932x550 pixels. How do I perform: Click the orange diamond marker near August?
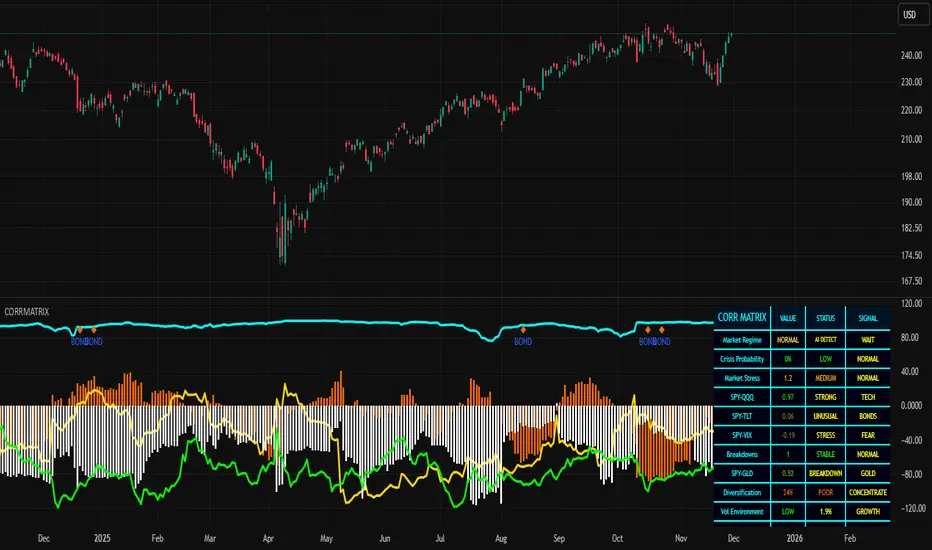(523, 330)
